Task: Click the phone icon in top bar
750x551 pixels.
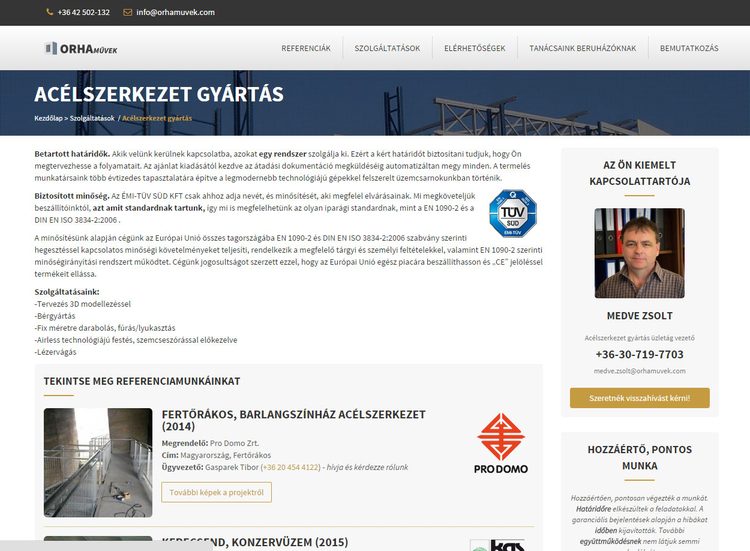Action: pos(50,12)
